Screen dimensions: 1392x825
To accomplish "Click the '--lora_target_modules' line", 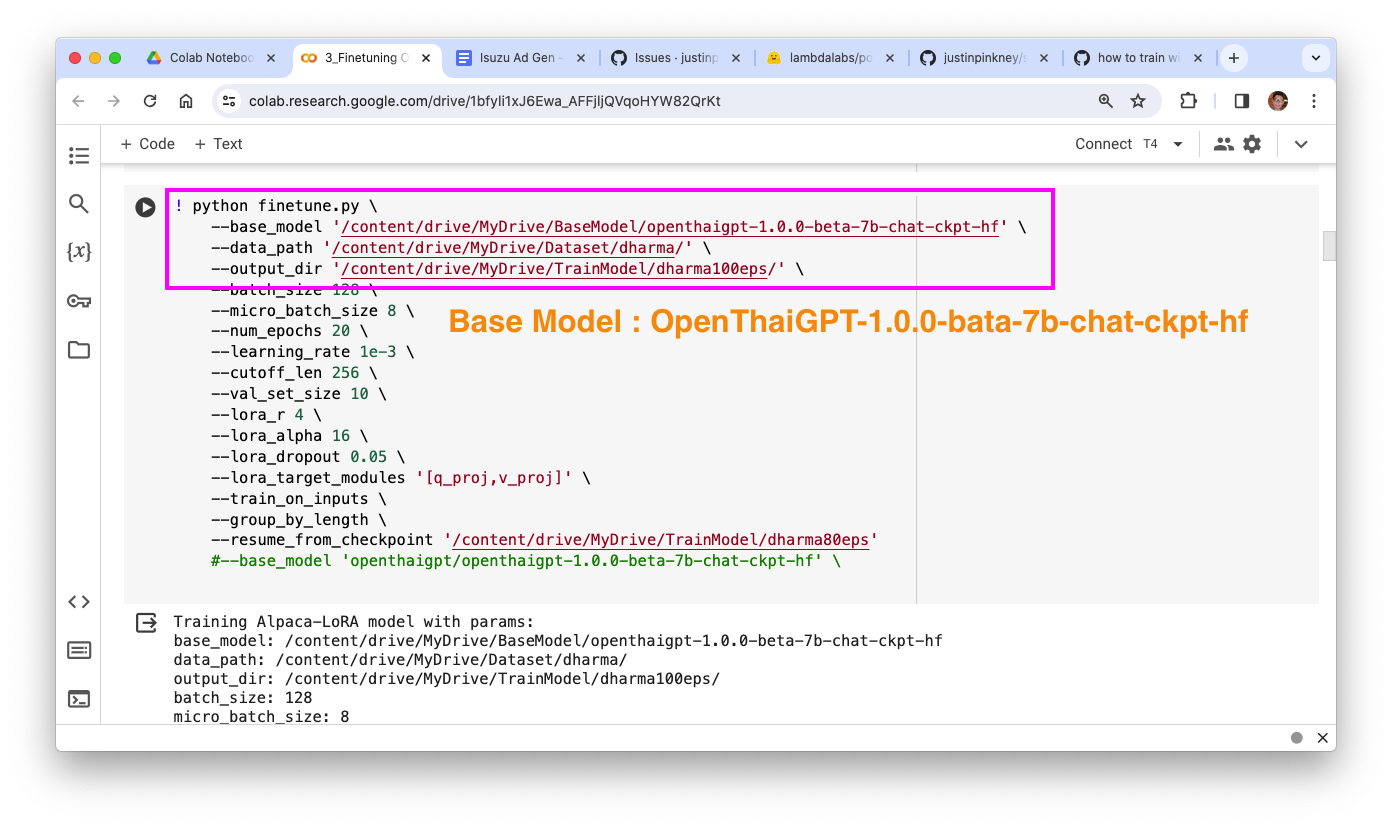I will pos(401,478).
